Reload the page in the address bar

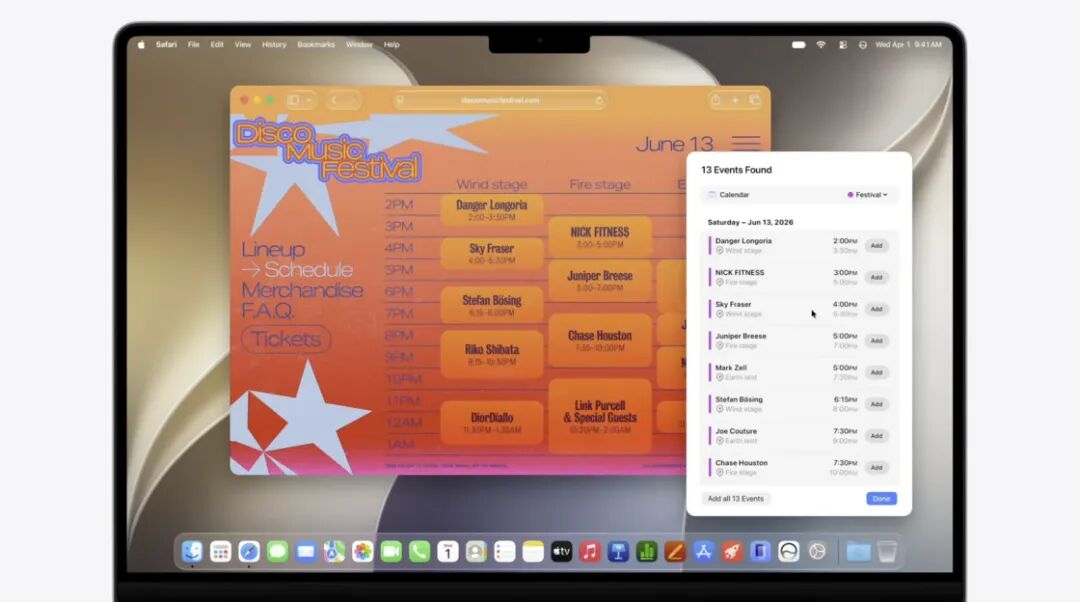coord(599,101)
